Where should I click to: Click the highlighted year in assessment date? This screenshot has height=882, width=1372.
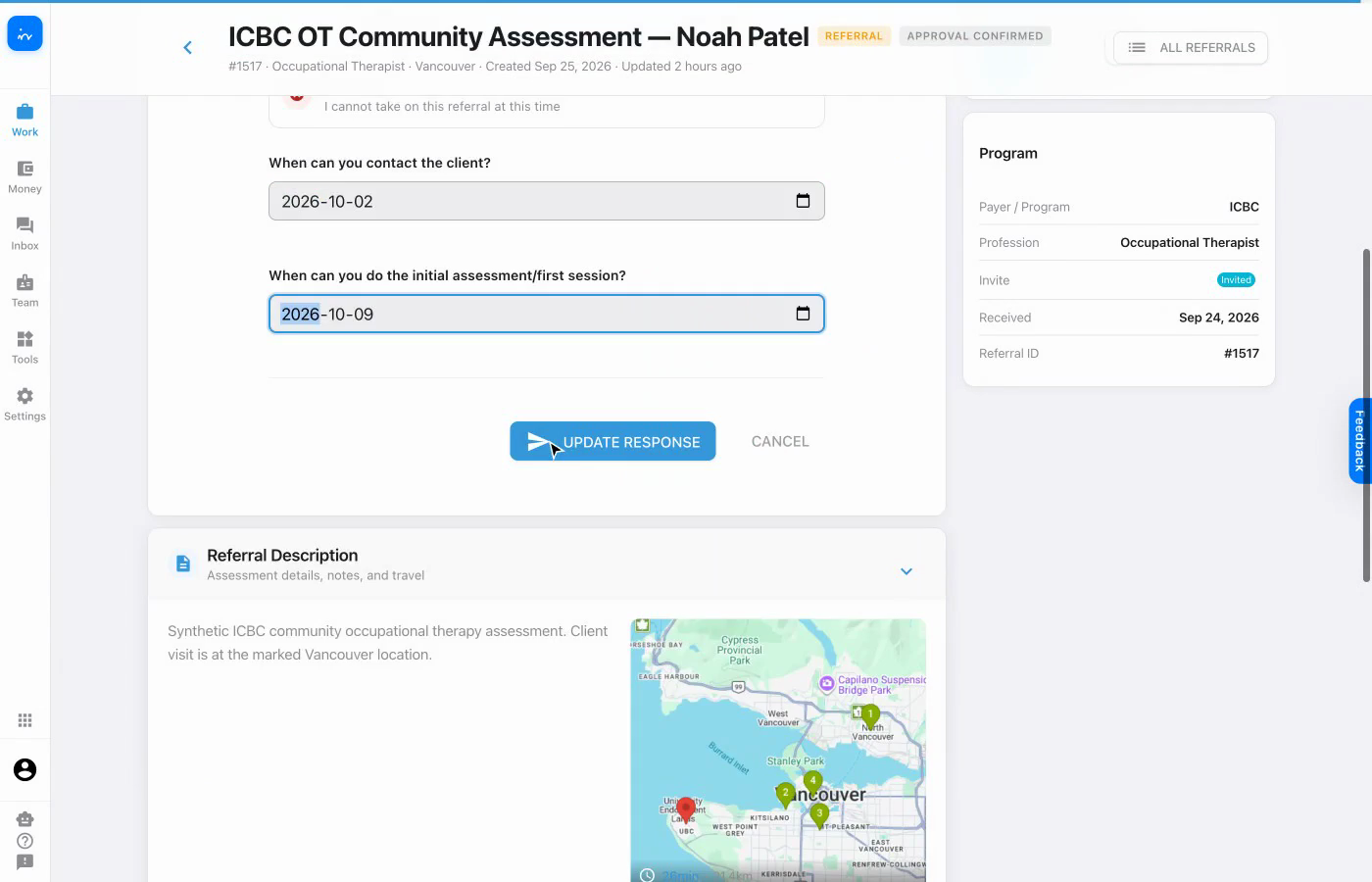[x=300, y=314]
